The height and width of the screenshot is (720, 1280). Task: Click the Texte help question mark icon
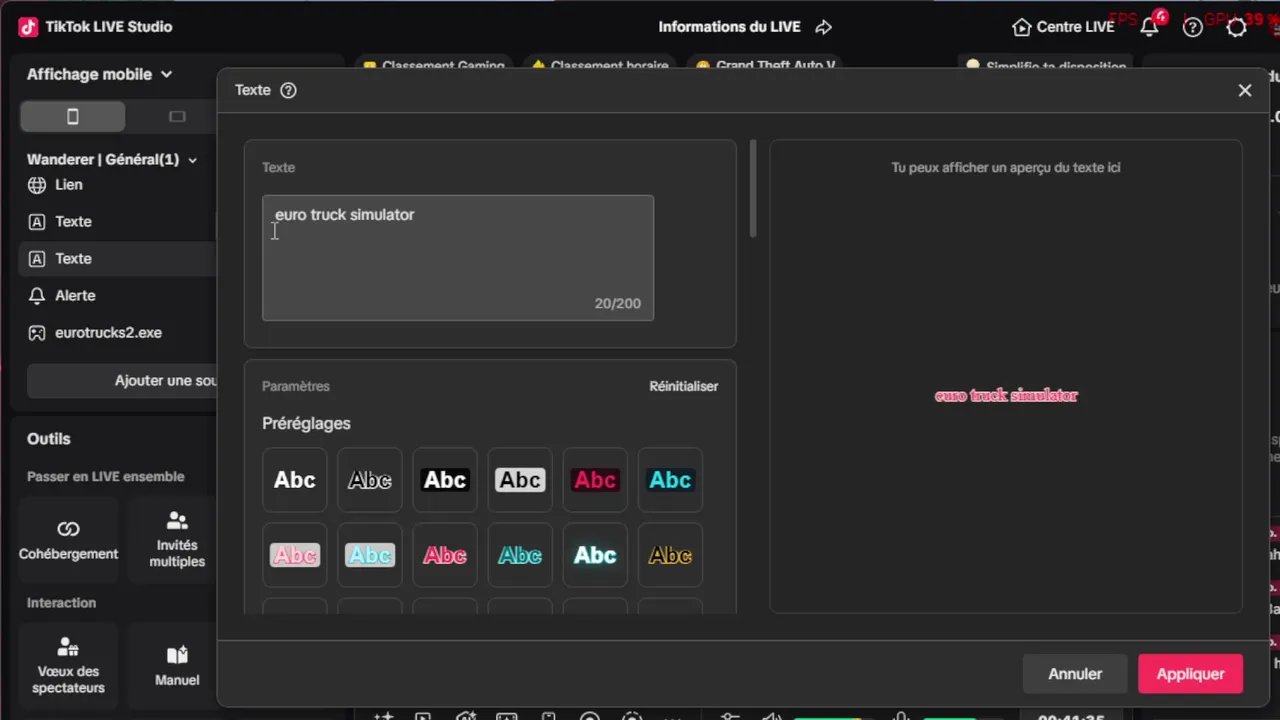tap(288, 90)
